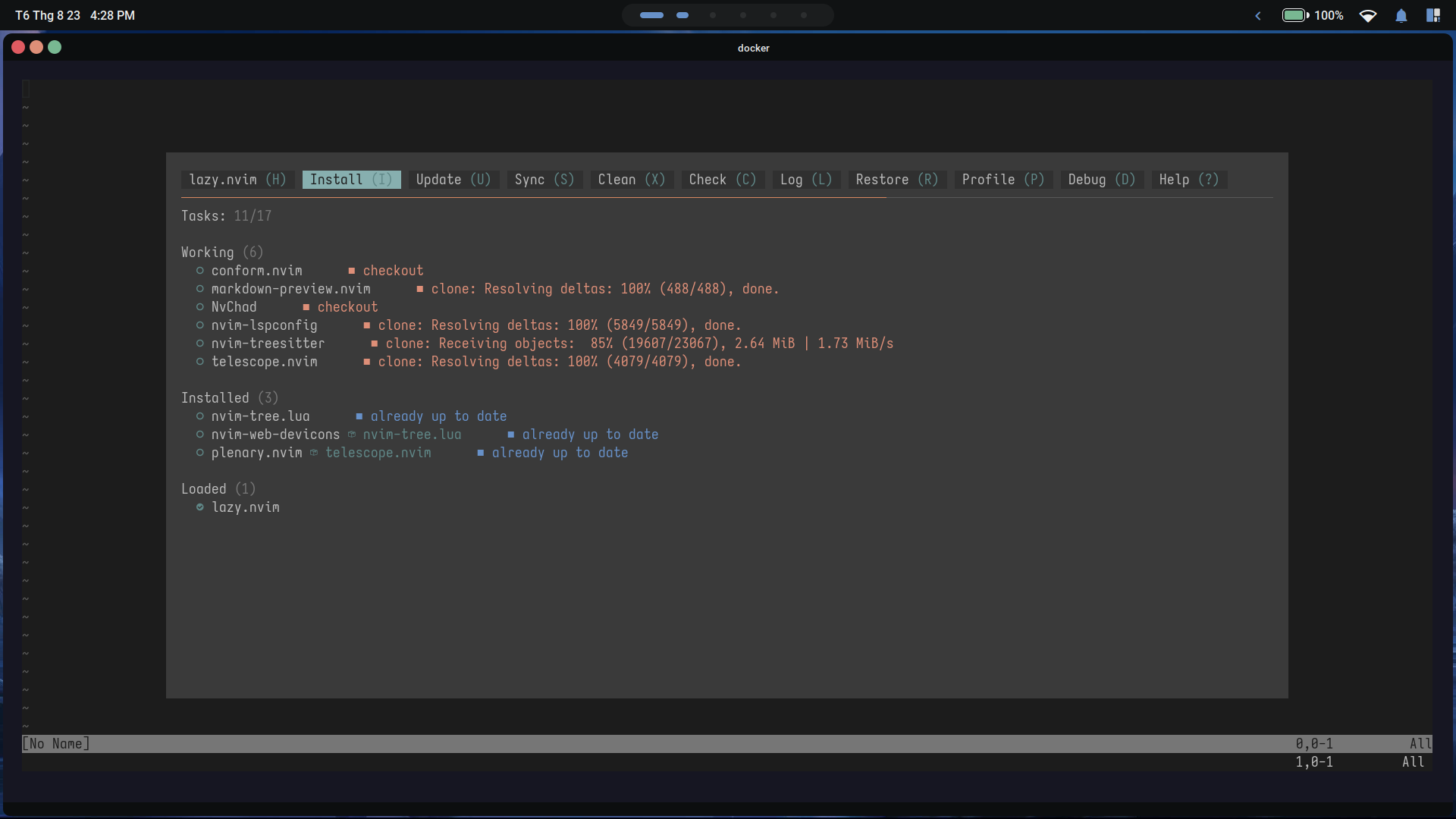1456x819 pixels.
Task: Click the battery 100% indicator
Action: click(x=1313, y=15)
